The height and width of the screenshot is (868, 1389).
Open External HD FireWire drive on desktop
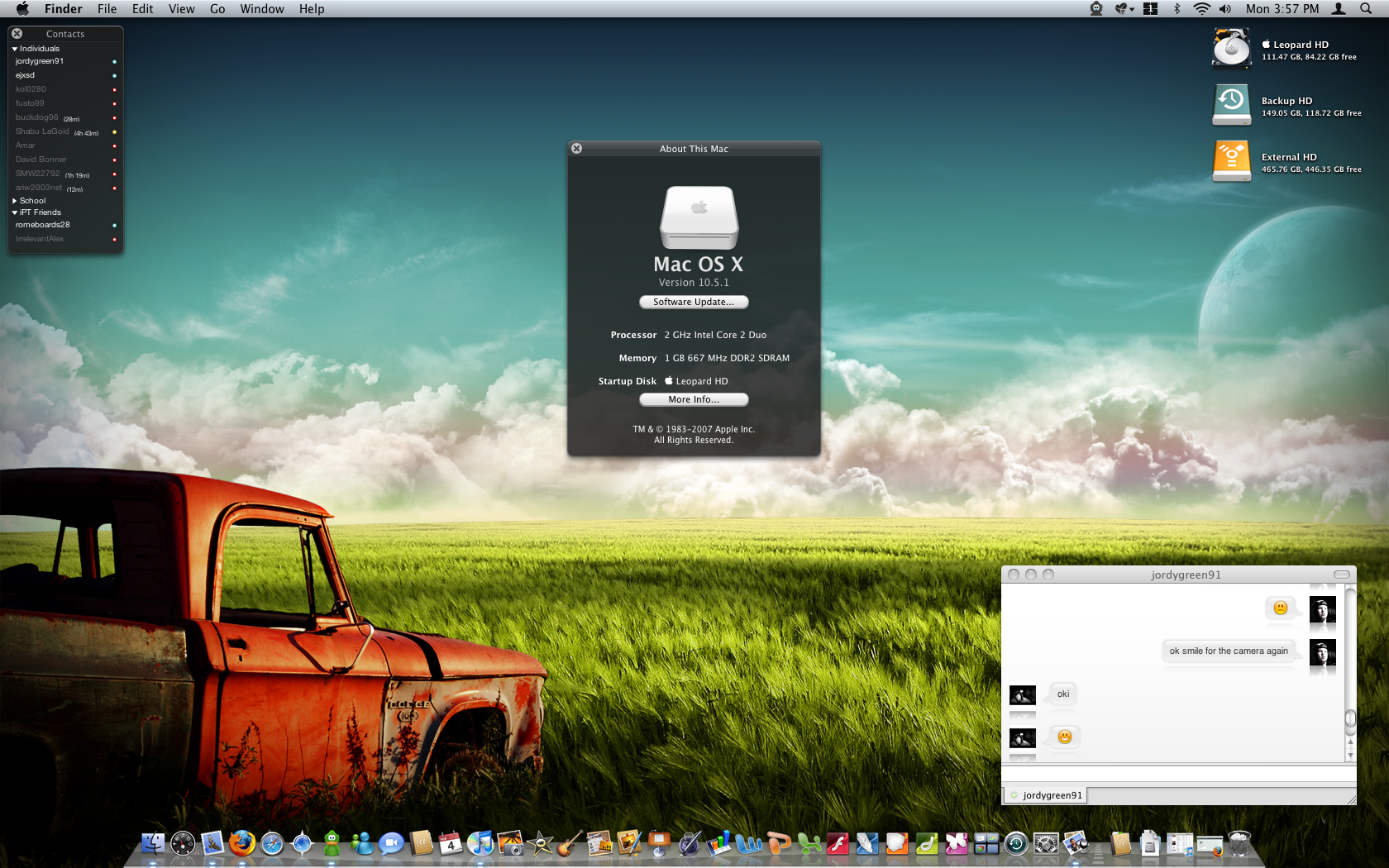point(1231,160)
